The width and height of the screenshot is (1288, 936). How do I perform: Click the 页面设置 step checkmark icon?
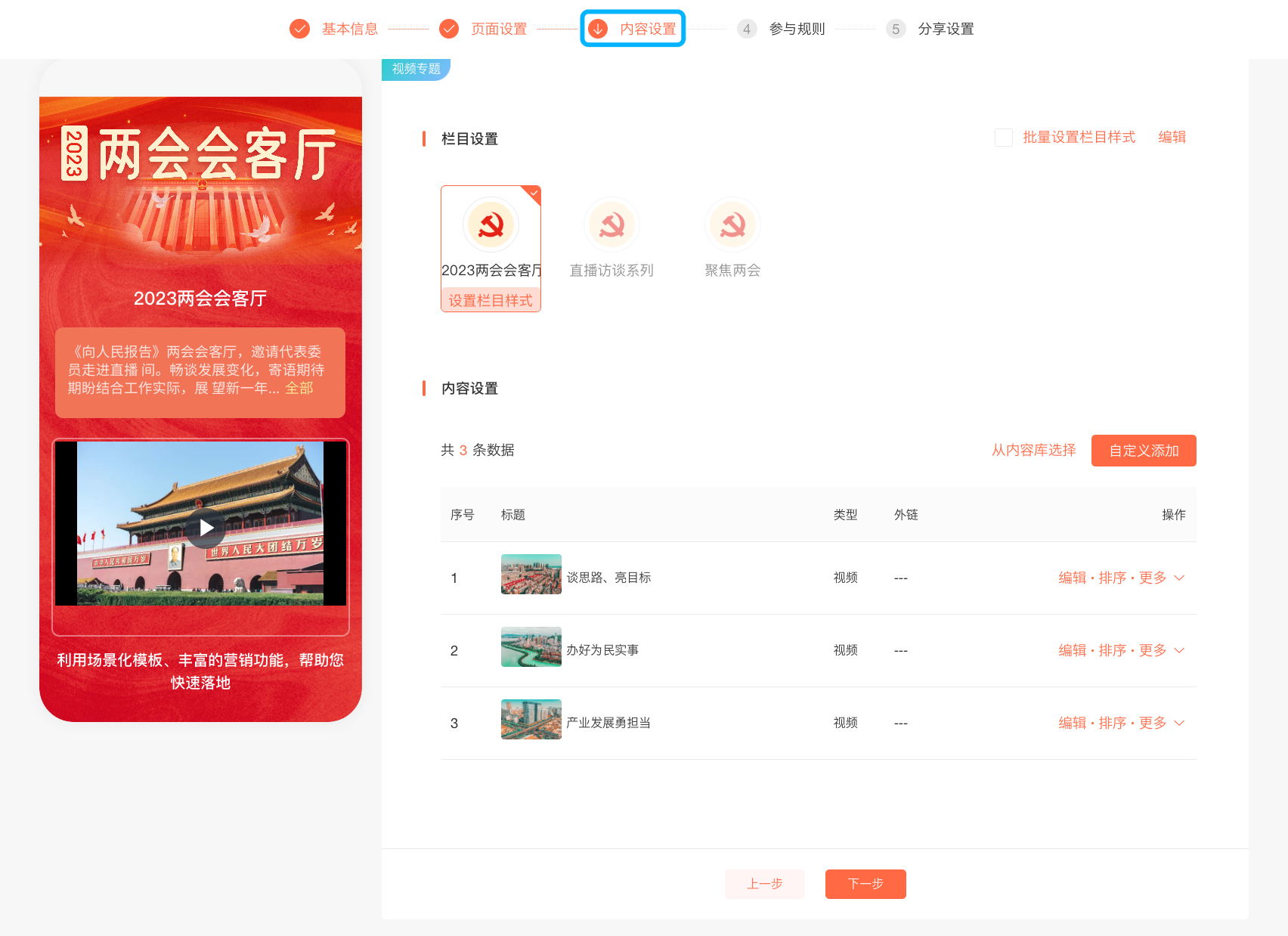tap(449, 29)
